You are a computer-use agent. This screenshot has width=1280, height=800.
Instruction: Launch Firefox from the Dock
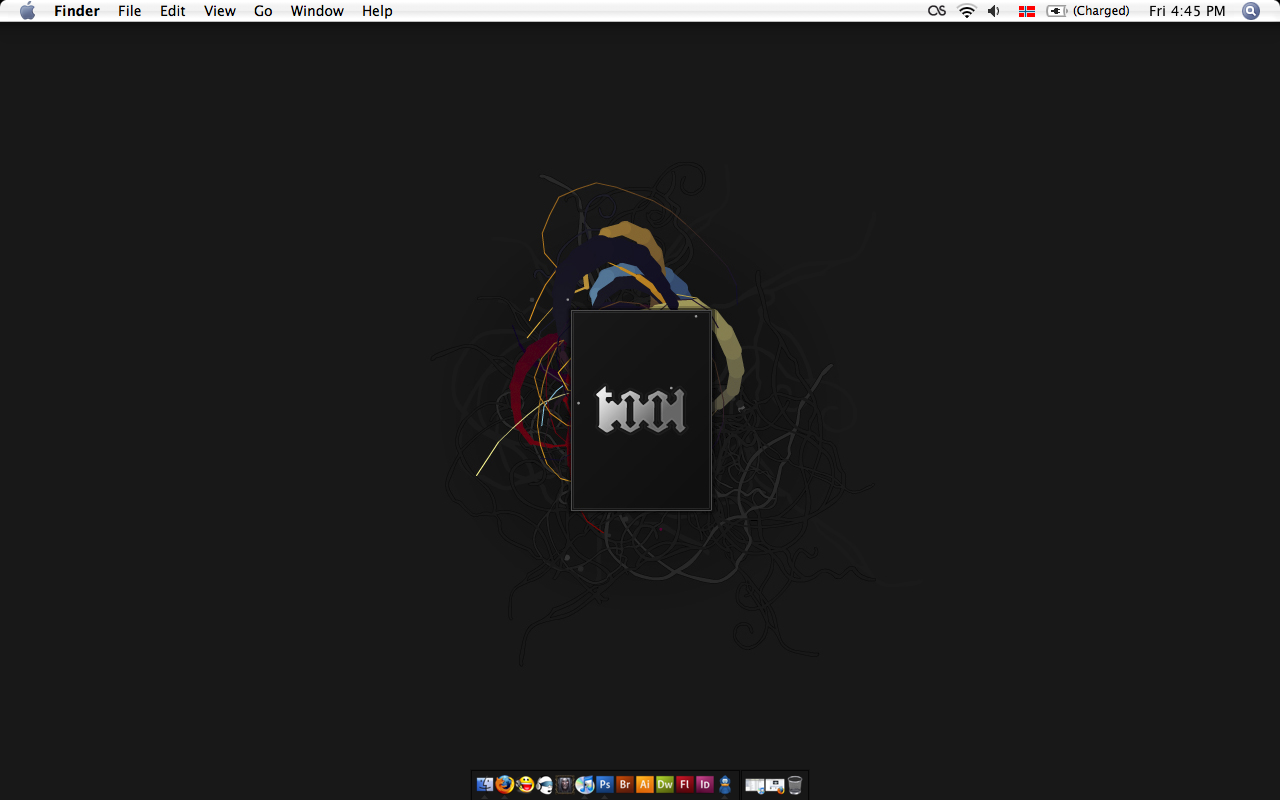pyautogui.click(x=505, y=785)
